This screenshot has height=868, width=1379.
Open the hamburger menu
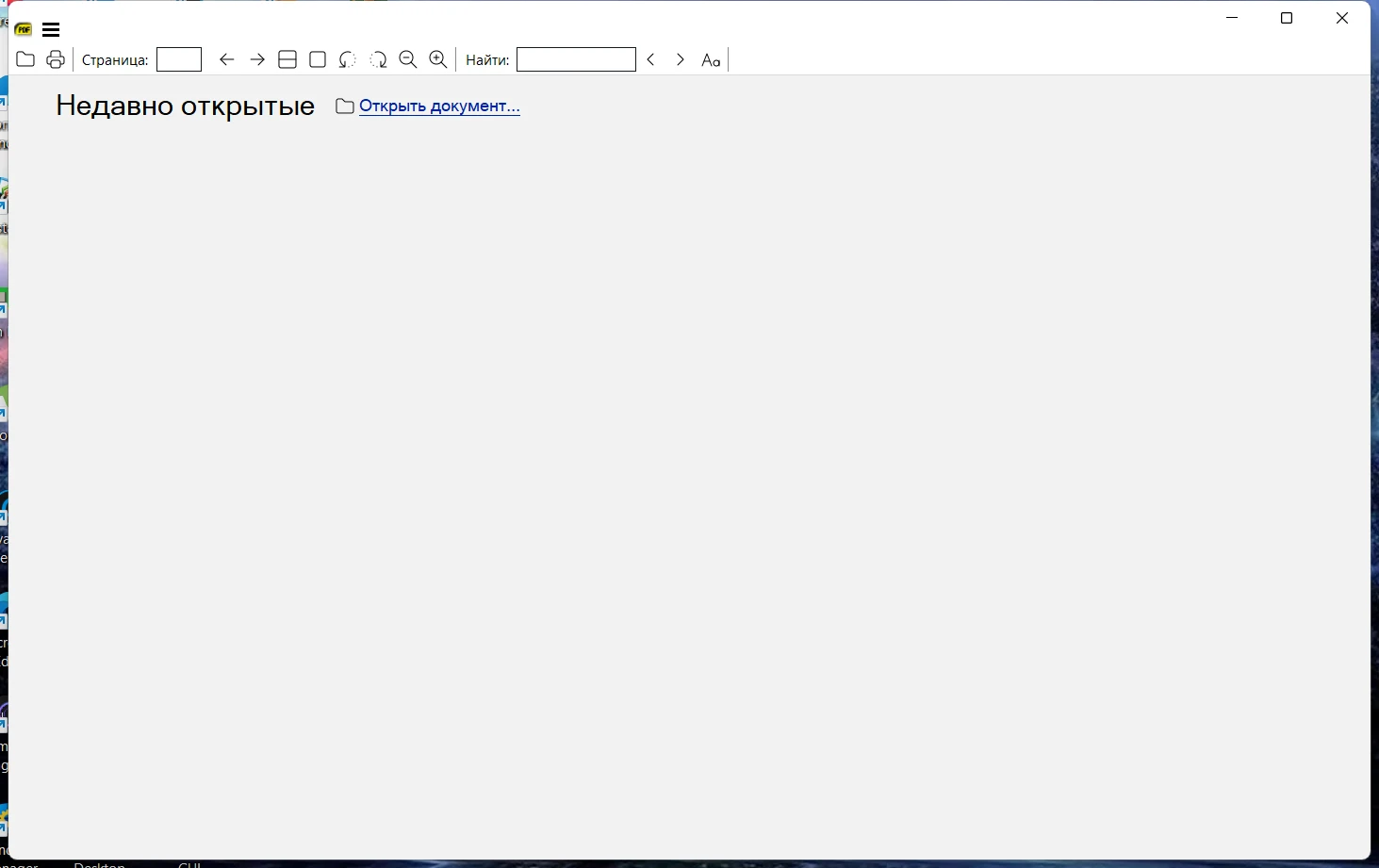[x=51, y=30]
